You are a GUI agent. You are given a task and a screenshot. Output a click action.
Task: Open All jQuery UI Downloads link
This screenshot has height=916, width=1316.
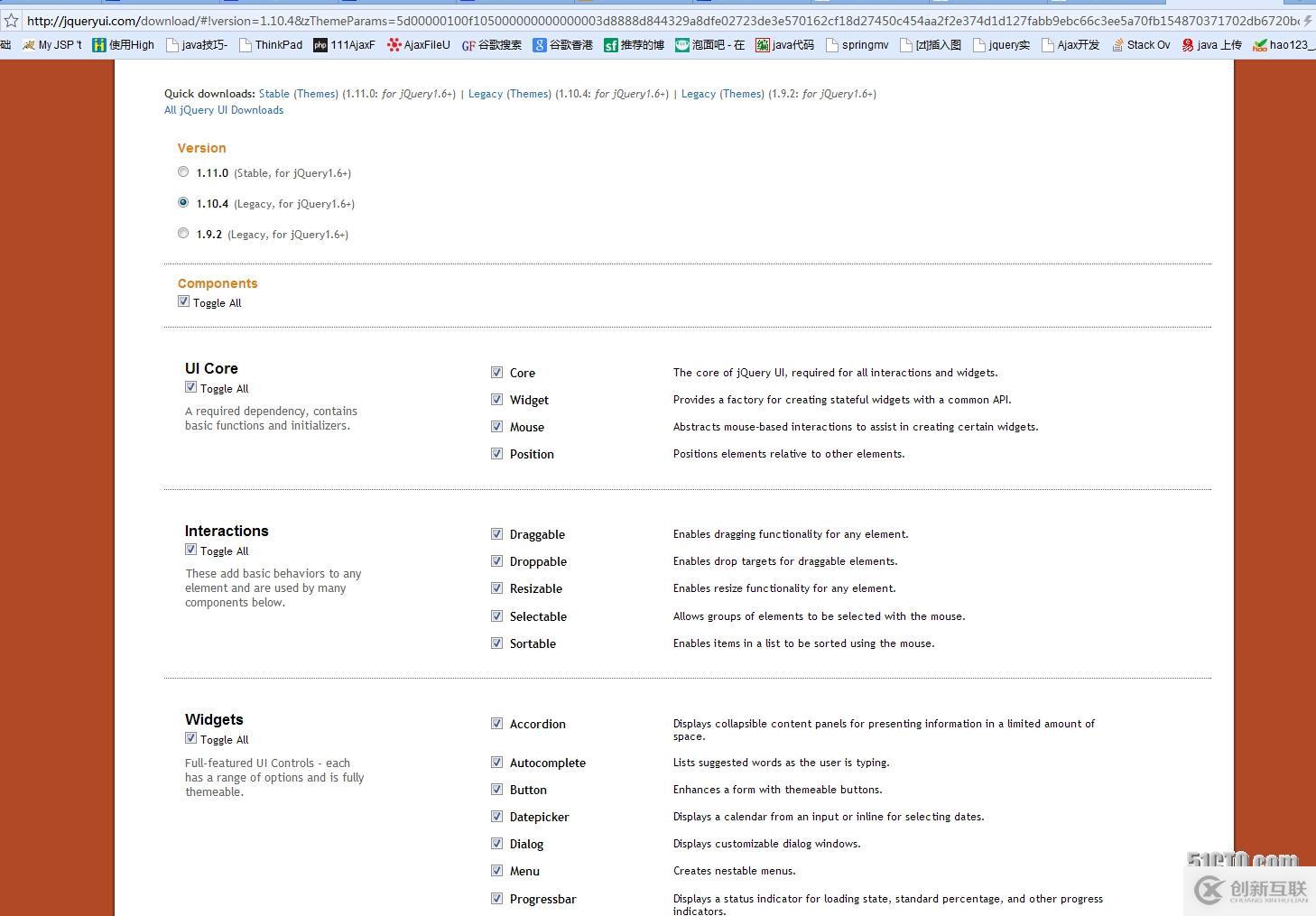click(224, 110)
